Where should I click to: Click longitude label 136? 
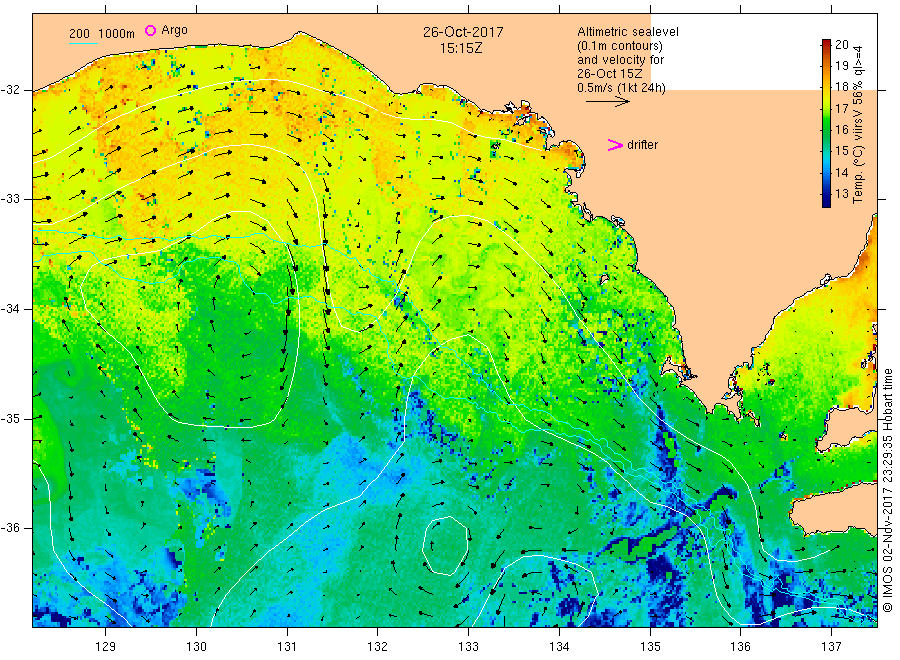click(x=740, y=647)
